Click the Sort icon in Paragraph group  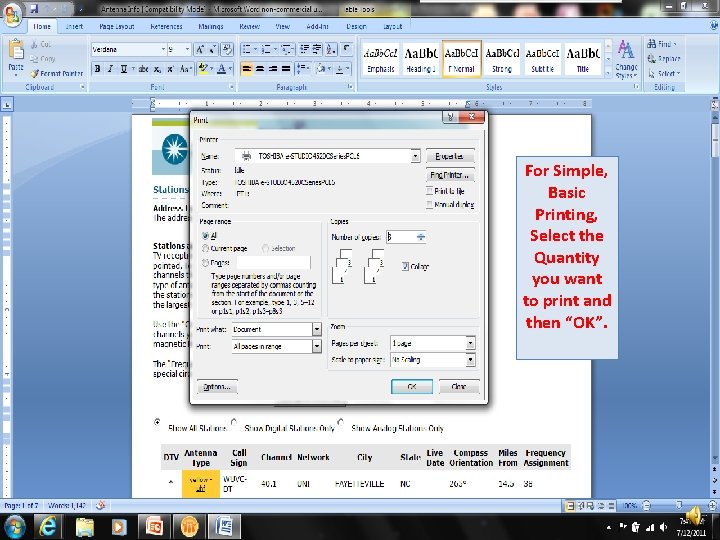pyautogui.click(x=331, y=49)
